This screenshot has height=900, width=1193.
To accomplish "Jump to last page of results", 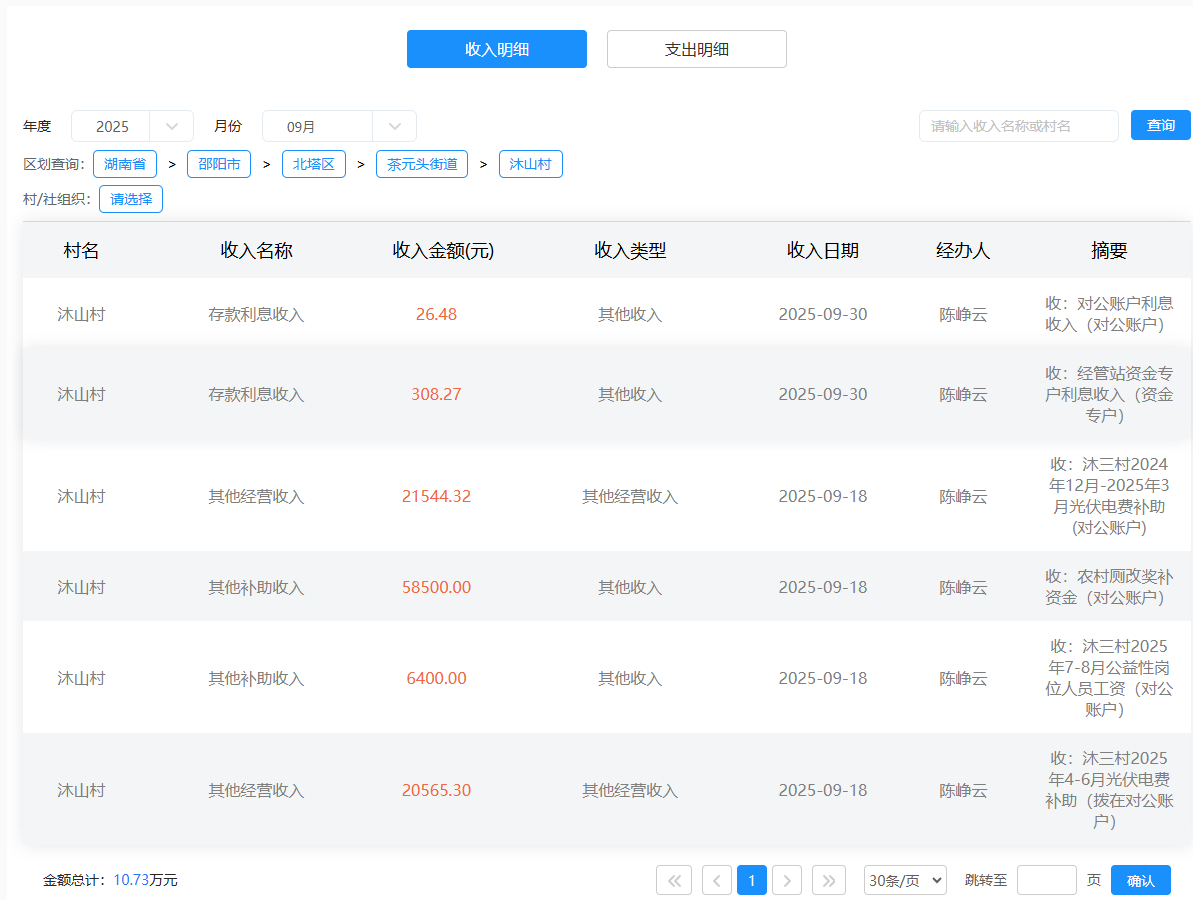I will (829, 880).
